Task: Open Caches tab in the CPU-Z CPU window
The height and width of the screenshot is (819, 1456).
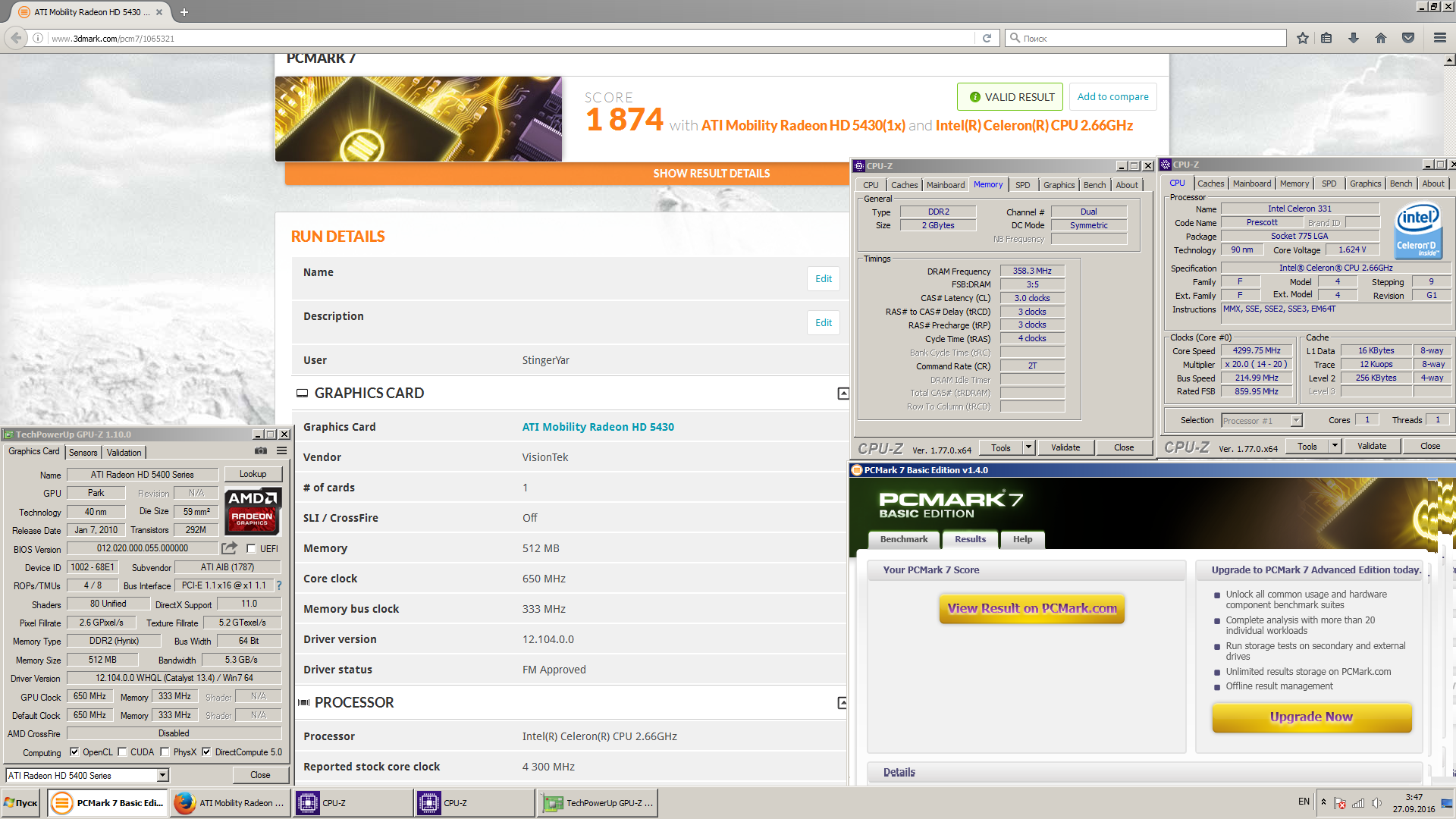Action: point(1210,184)
